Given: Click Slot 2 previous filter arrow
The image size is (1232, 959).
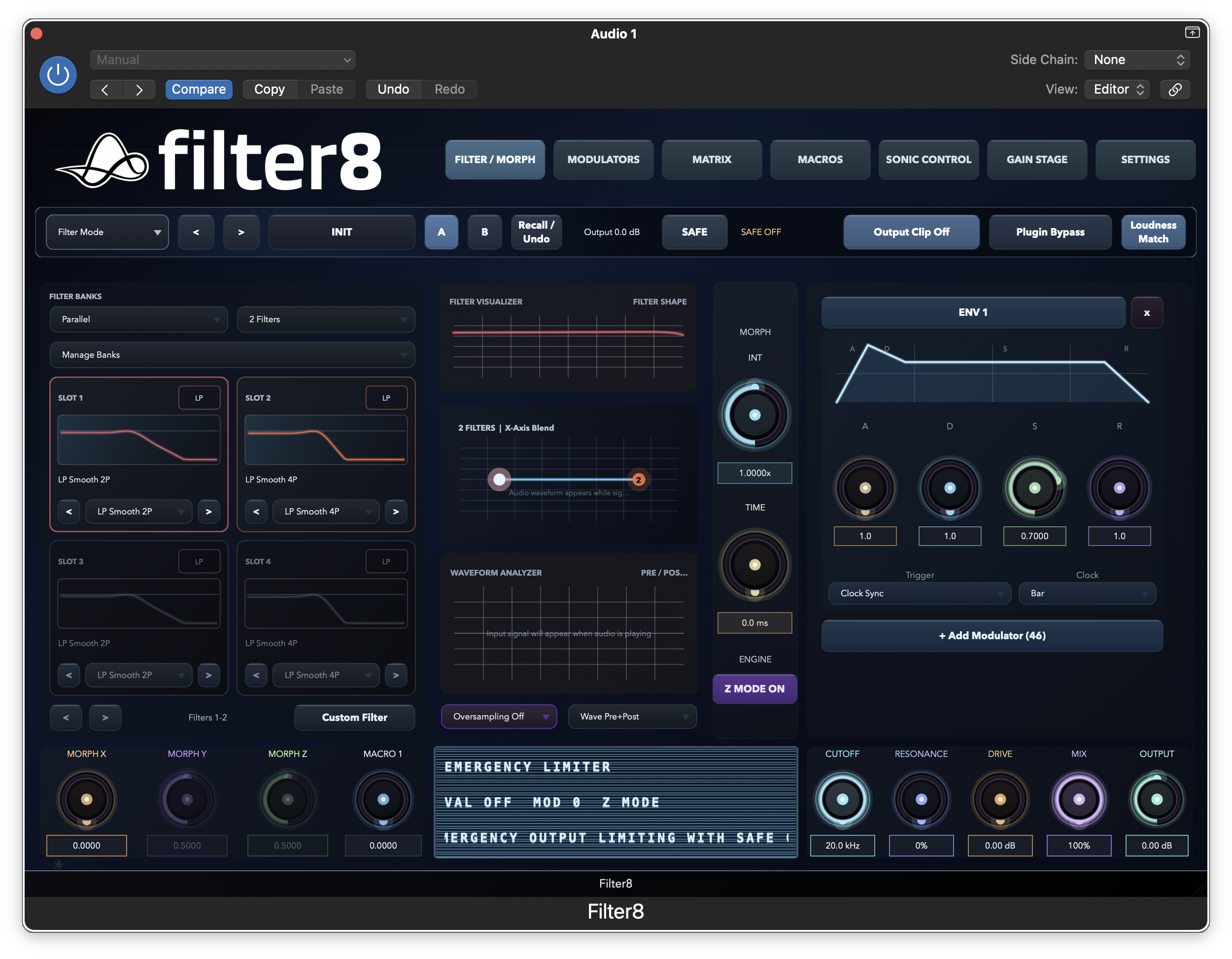Looking at the screenshot, I should pos(256,511).
